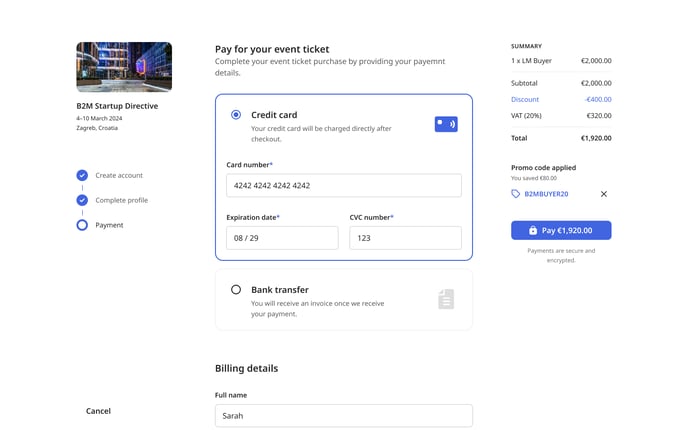Viewport: 688px width, 430px height.
Task: Click the invoice document icon in Bank transfer
Action: [x=446, y=299]
